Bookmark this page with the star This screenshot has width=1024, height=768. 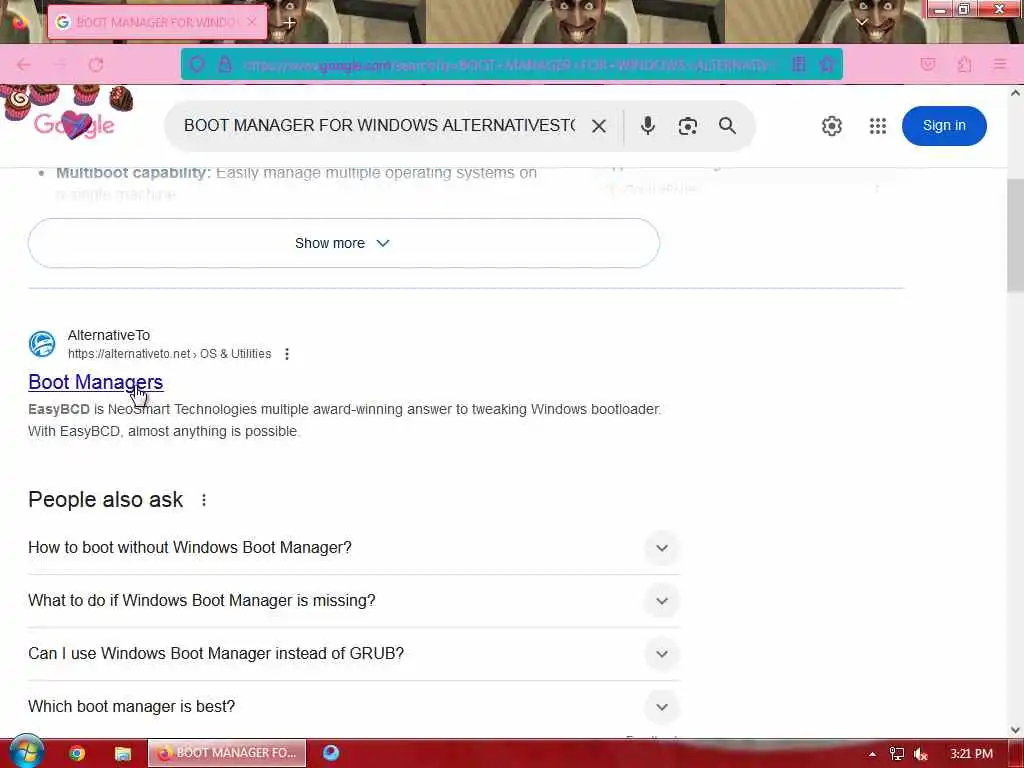pyautogui.click(x=827, y=64)
